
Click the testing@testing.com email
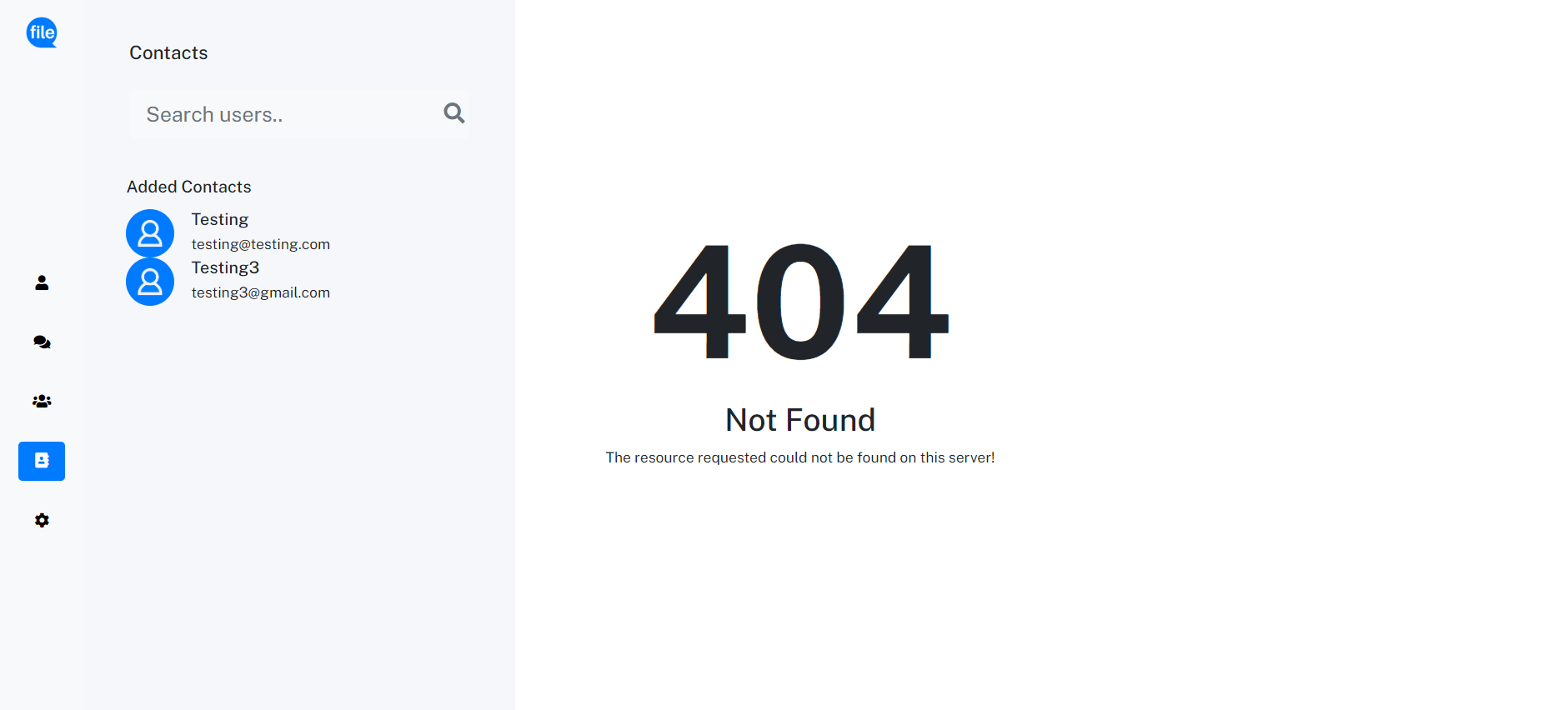click(x=261, y=244)
